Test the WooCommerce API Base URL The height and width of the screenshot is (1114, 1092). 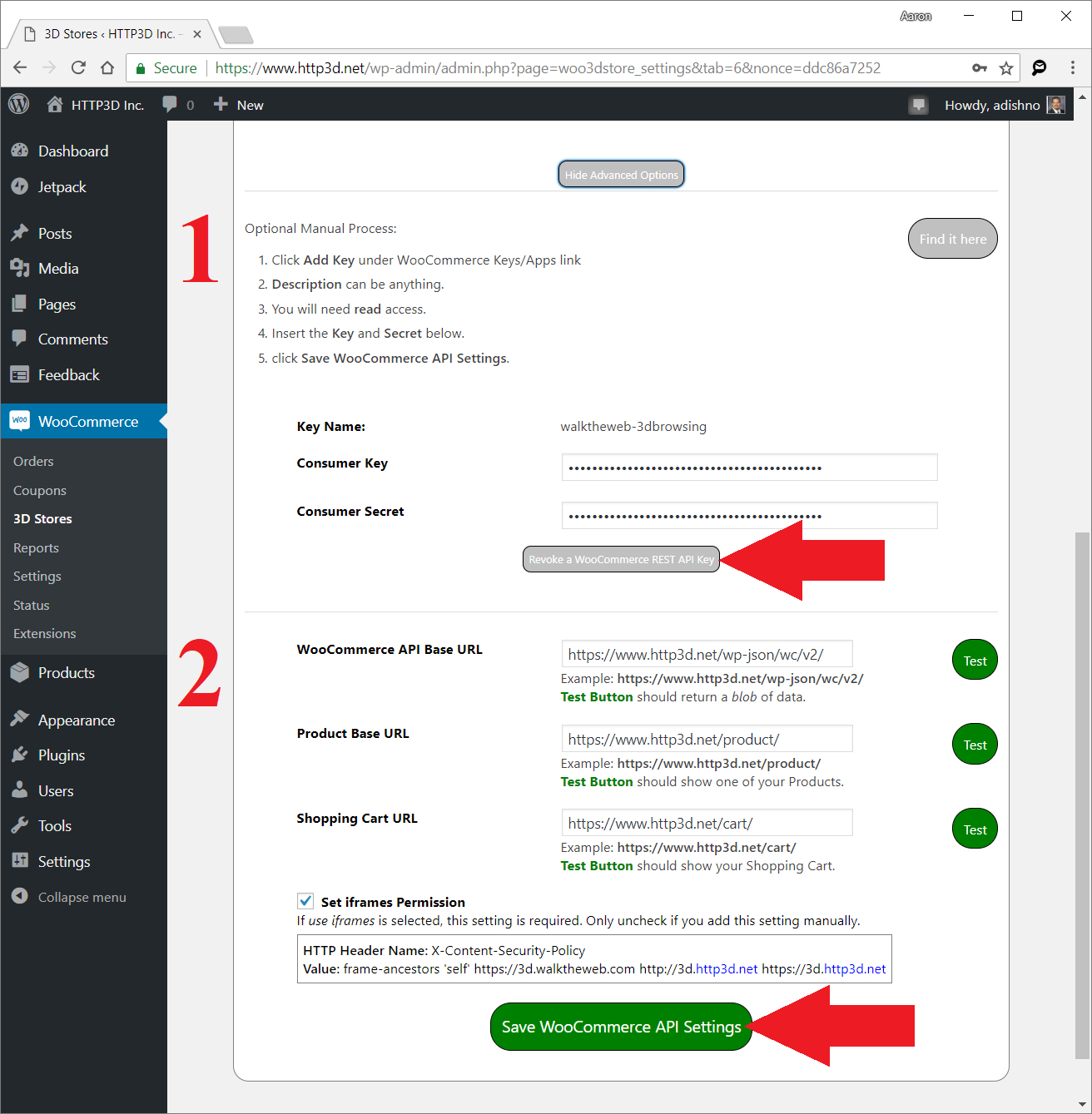tap(975, 660)
